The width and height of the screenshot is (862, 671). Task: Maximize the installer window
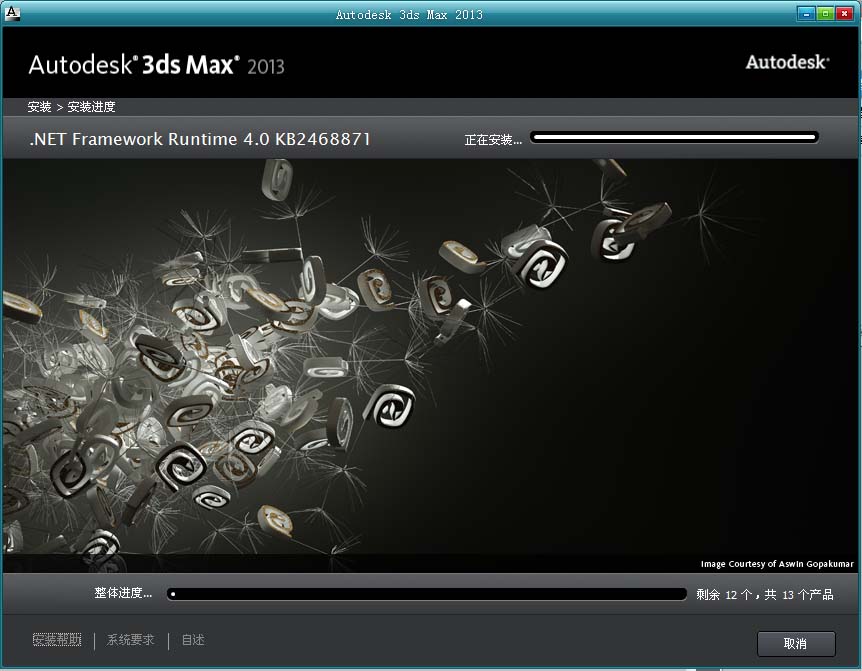pos(825,14)
